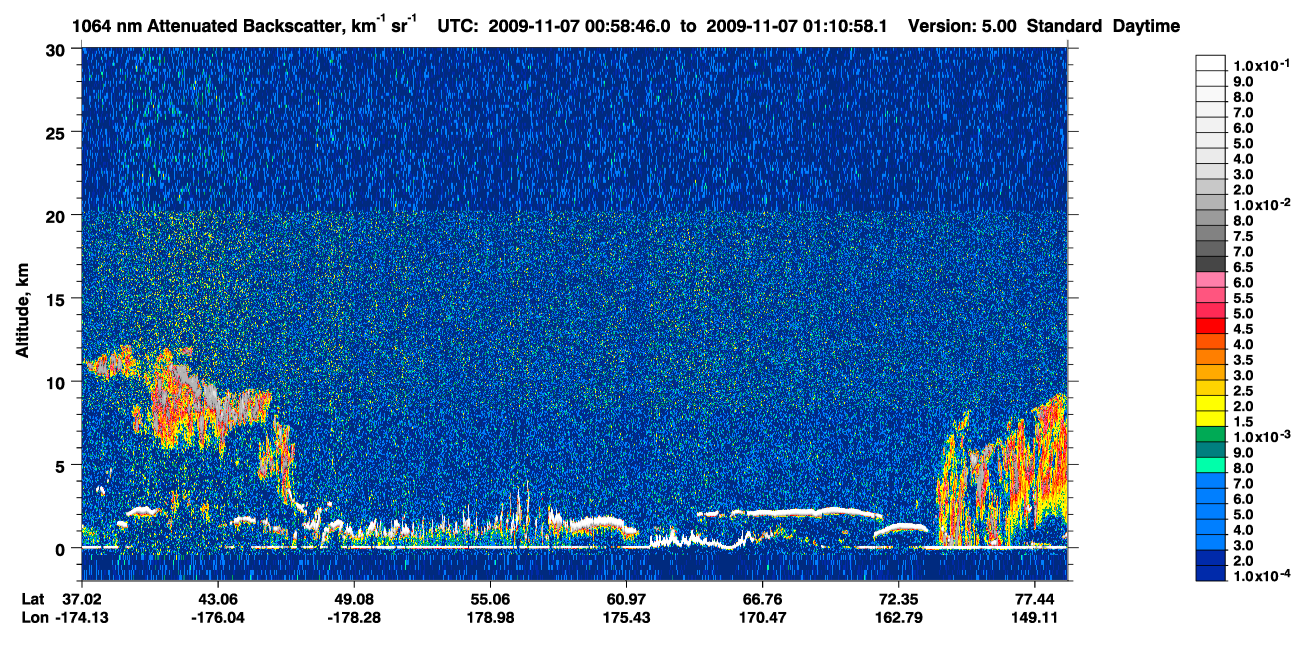Click latitude value "66.76"

[x=762, y=599]
